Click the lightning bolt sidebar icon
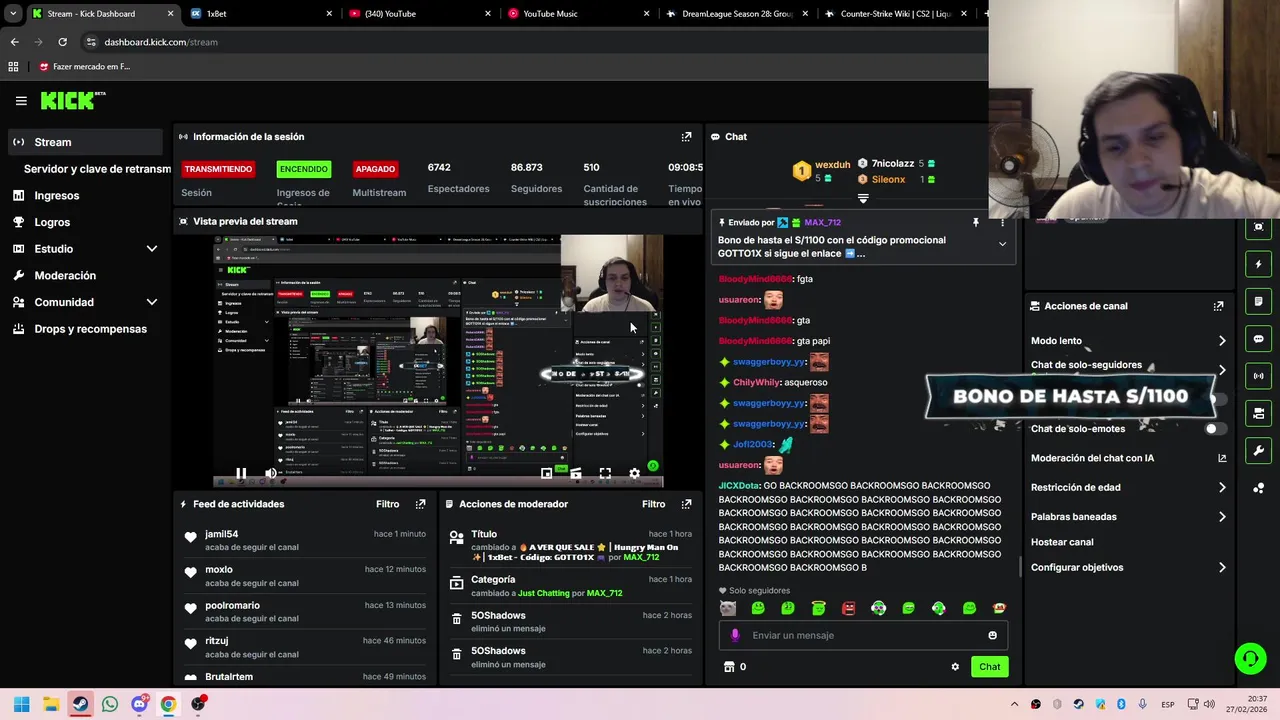The height and width of the screenshot is (720, 1280). coord(1259,264)
